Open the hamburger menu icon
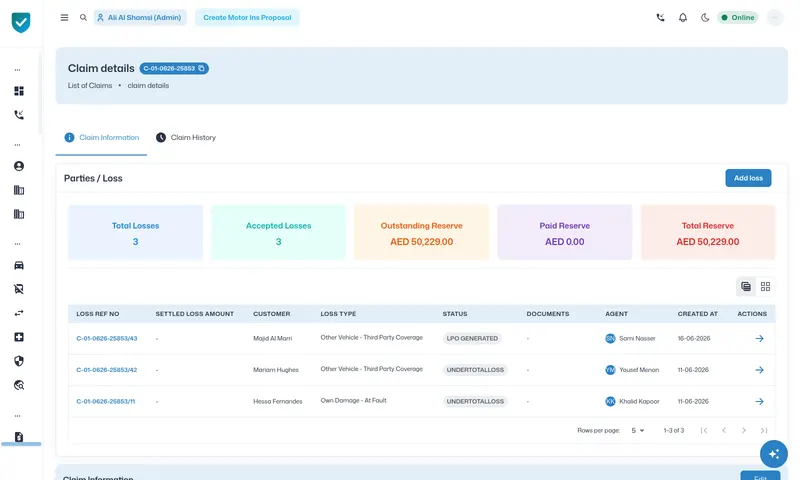Screen dimensions: 800x480 coord(64,17)
